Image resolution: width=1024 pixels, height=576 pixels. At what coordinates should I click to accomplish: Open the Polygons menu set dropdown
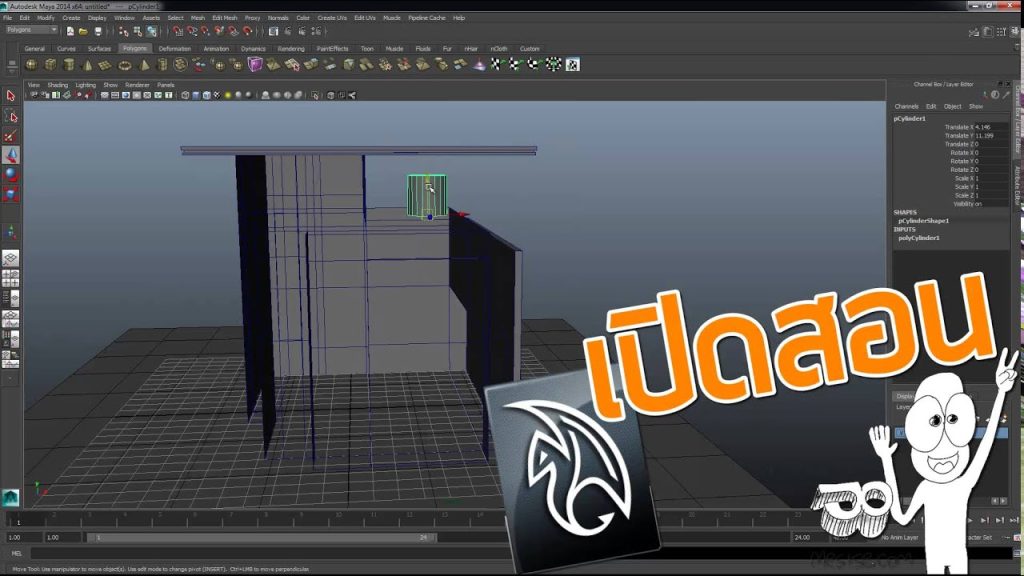click(31, 30)
